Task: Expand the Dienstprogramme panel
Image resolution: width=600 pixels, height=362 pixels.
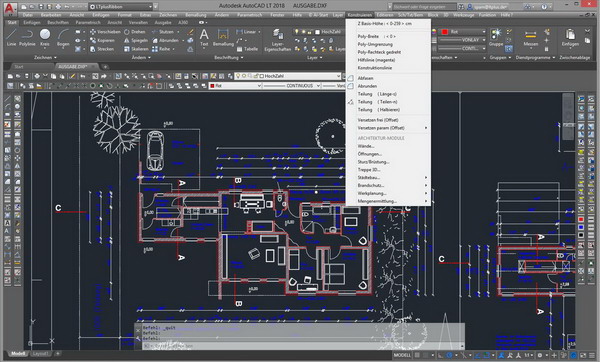Action: click(x=535, y=57)
